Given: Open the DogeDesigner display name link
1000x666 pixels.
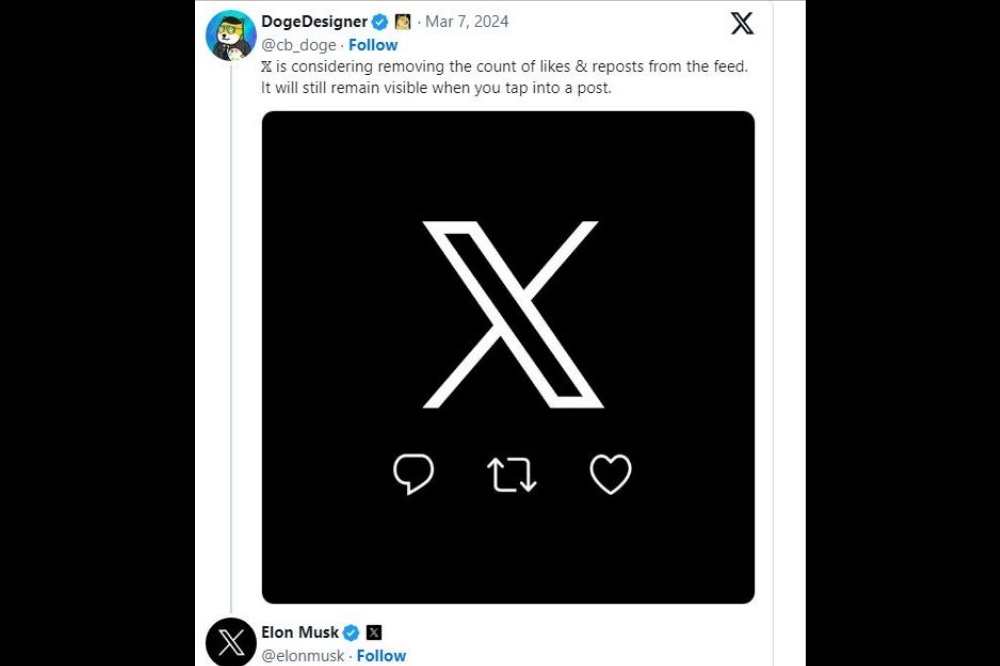Looking at the screenshot, I should coord(314,22).
